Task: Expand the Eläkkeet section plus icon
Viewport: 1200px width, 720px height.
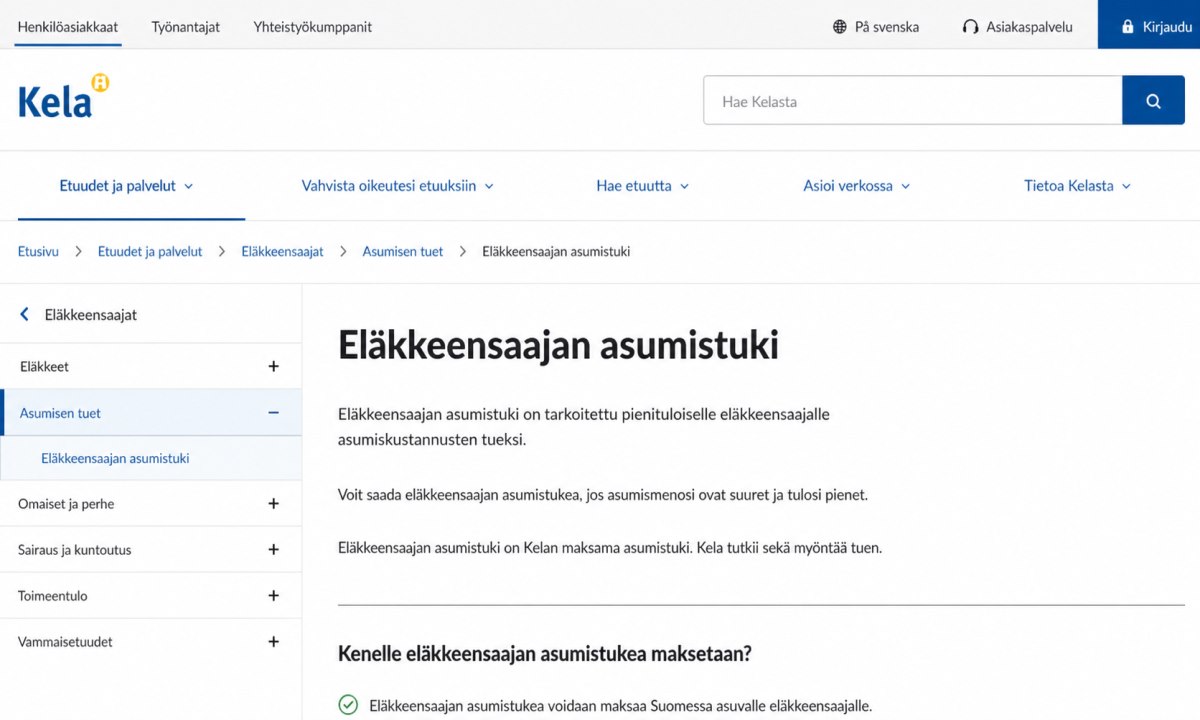Action: click(x=273, y=367)
